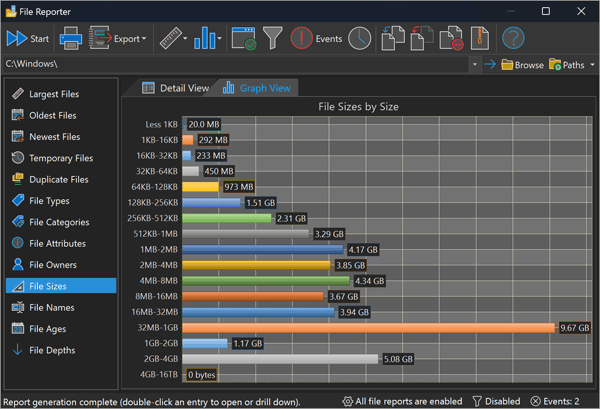The image size is (600, 409).
Task: Click the blue help question mark icon
Action: [513, 39]
